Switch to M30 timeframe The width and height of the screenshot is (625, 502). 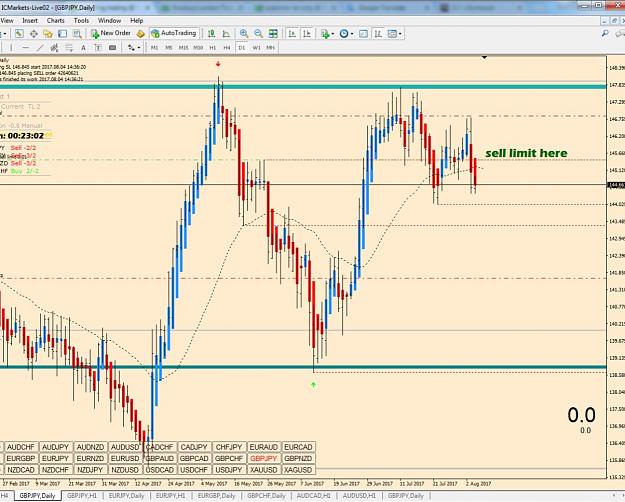click(x=198, y=48)
